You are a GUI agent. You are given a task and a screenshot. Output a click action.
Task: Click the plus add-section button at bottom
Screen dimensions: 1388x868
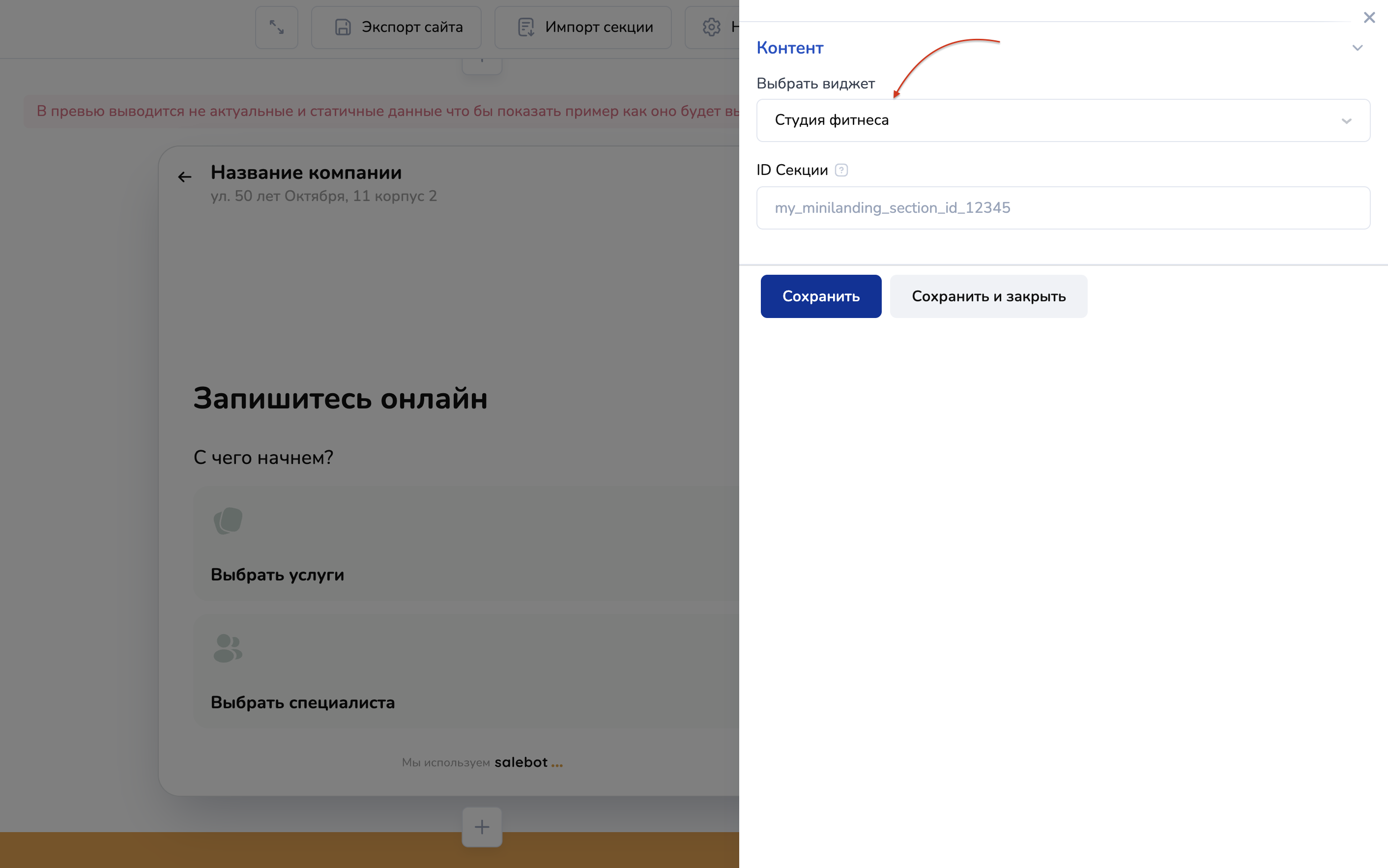[482, 827]
